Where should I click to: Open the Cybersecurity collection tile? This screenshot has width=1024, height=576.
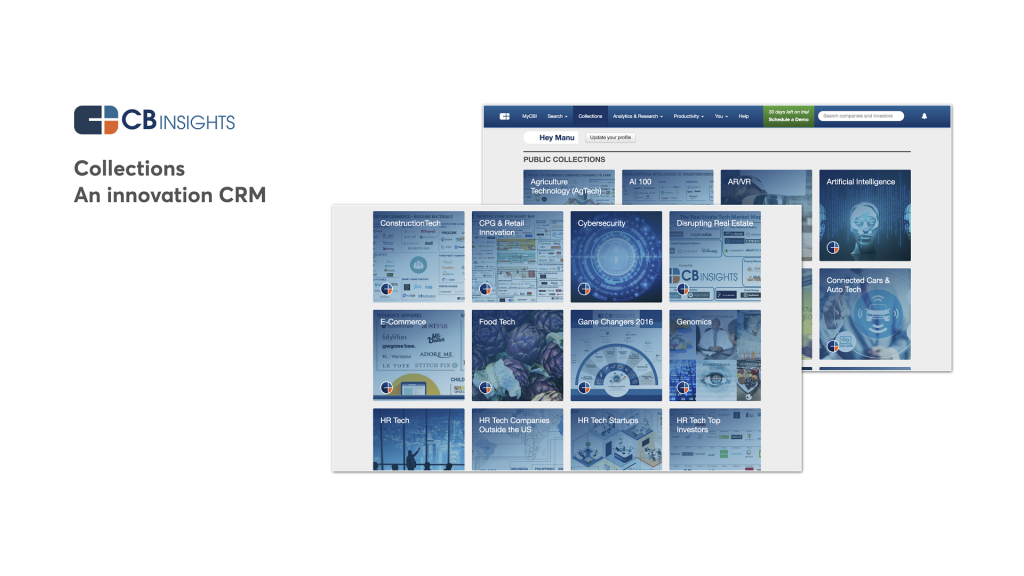coord(616,257)
